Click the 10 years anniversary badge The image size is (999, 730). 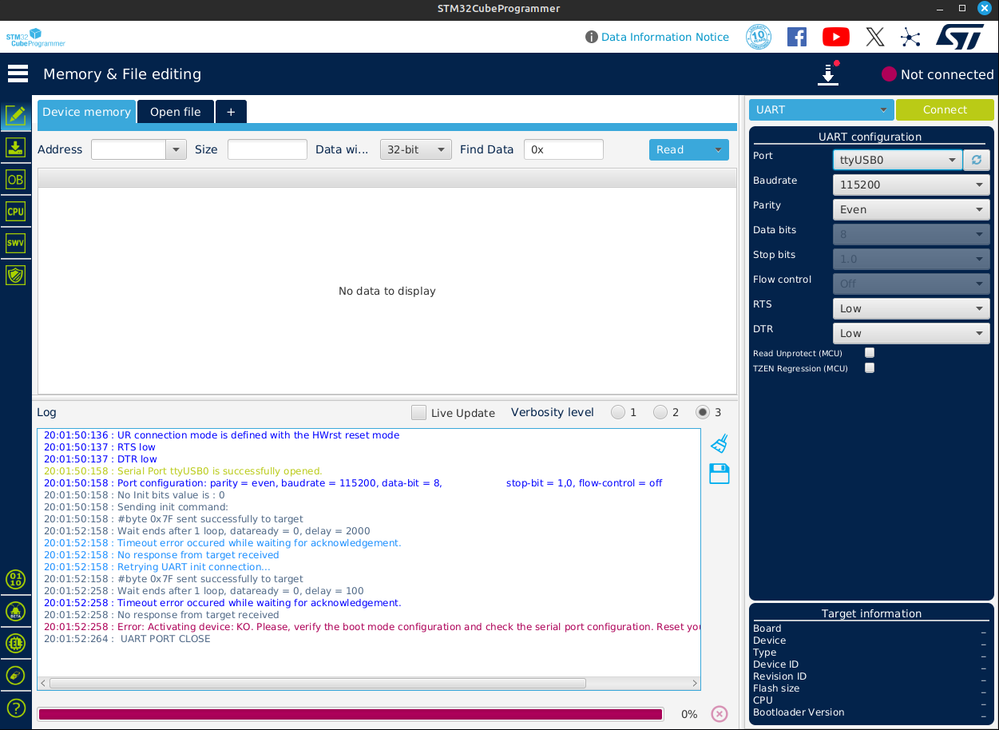pyautogui.click(x=758, y=37)
